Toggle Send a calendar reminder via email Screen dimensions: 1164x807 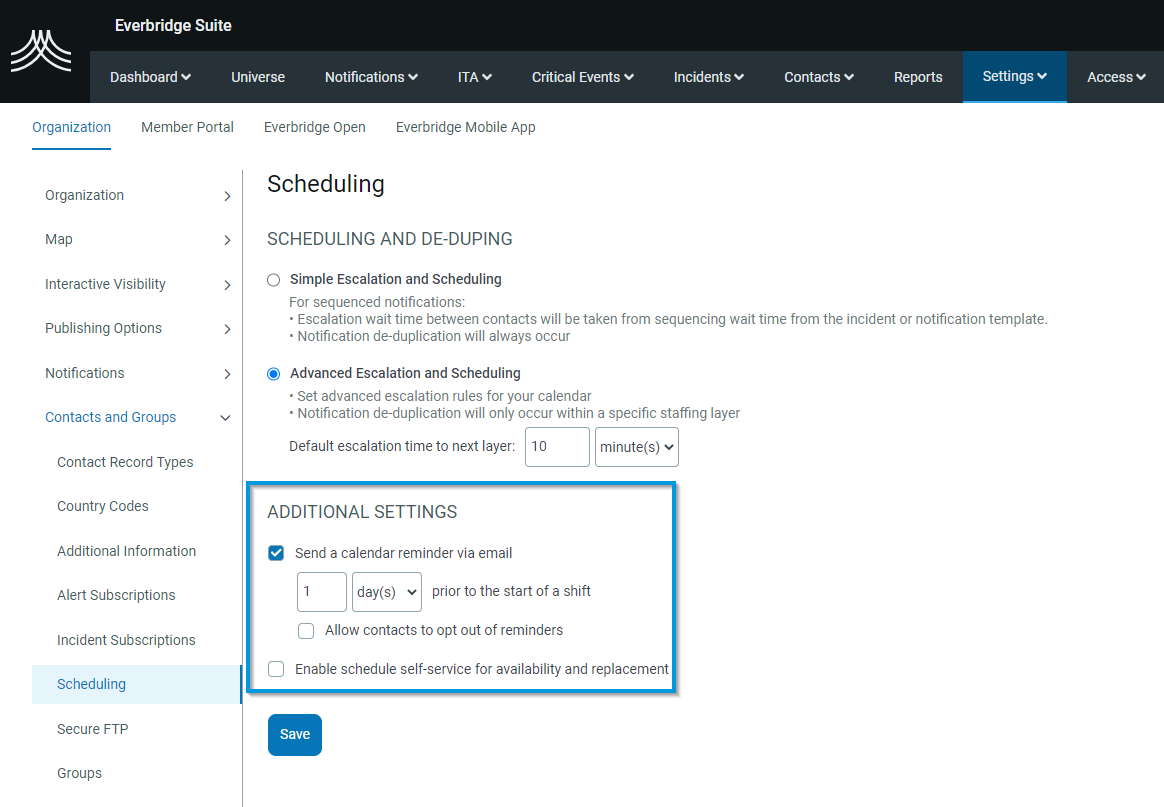click(276, 553)
